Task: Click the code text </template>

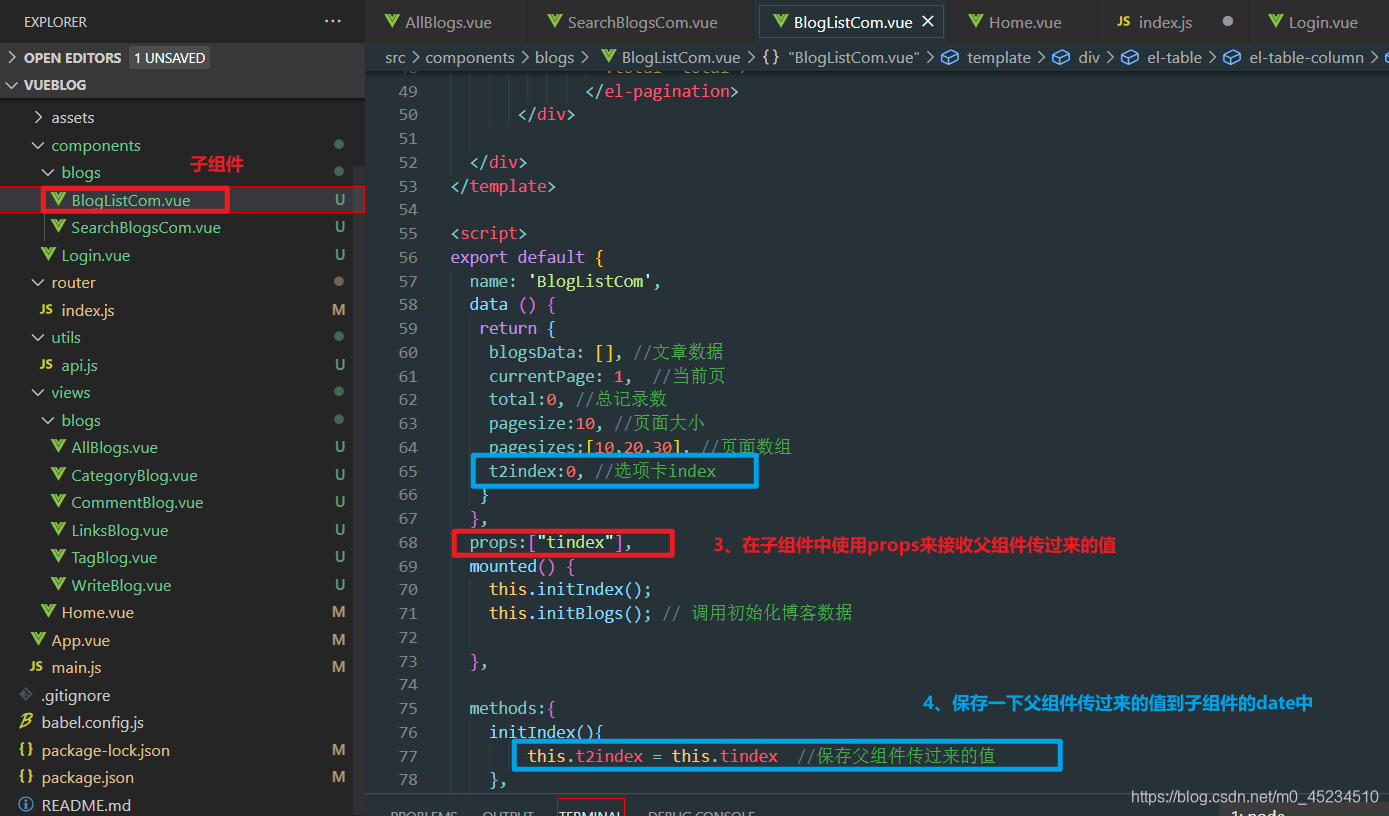Action: tap(503, 186)
